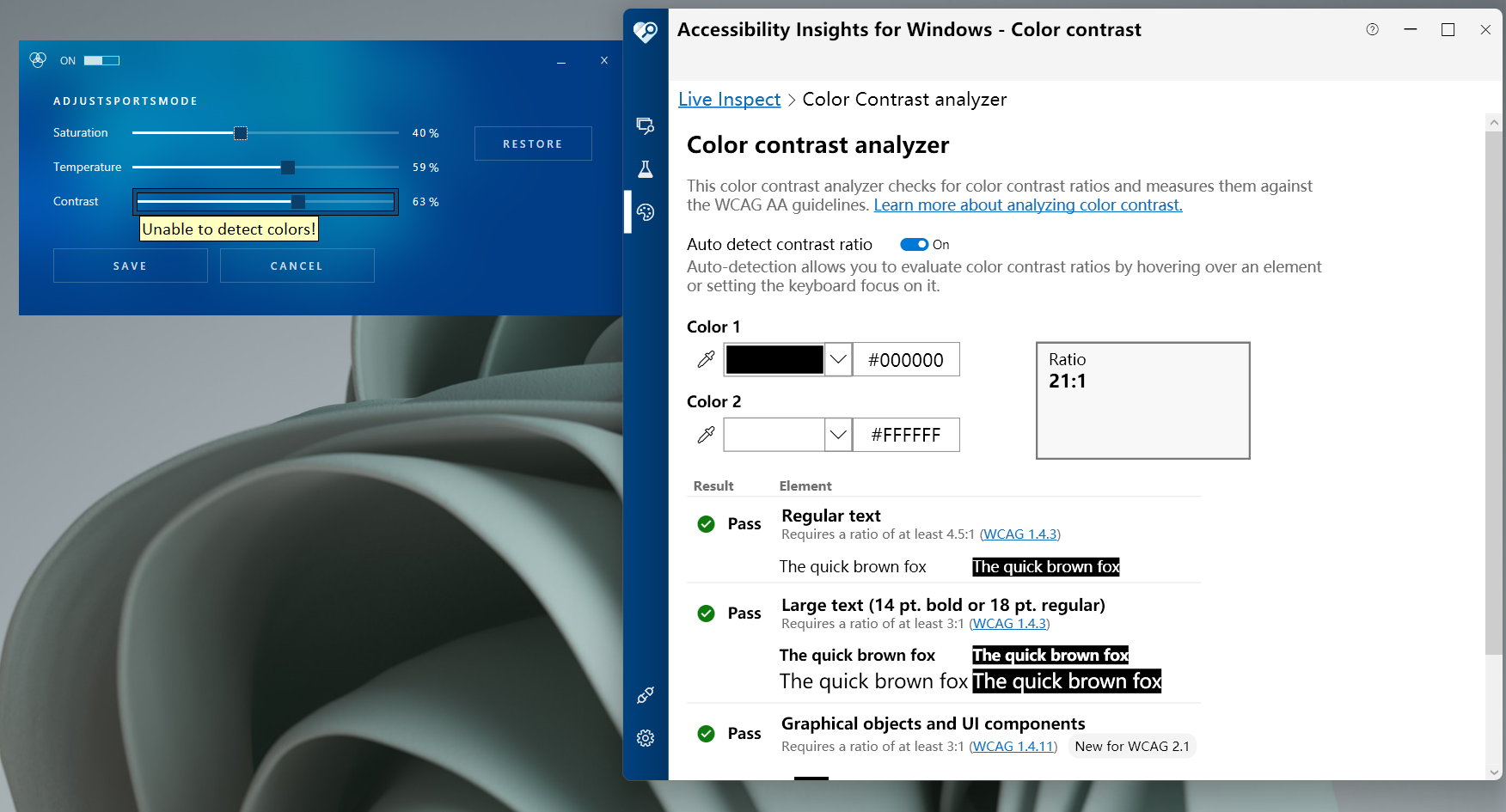Pick Color 2 with the eyedropper
The image size is (1506, 812).
click(706, 435)
